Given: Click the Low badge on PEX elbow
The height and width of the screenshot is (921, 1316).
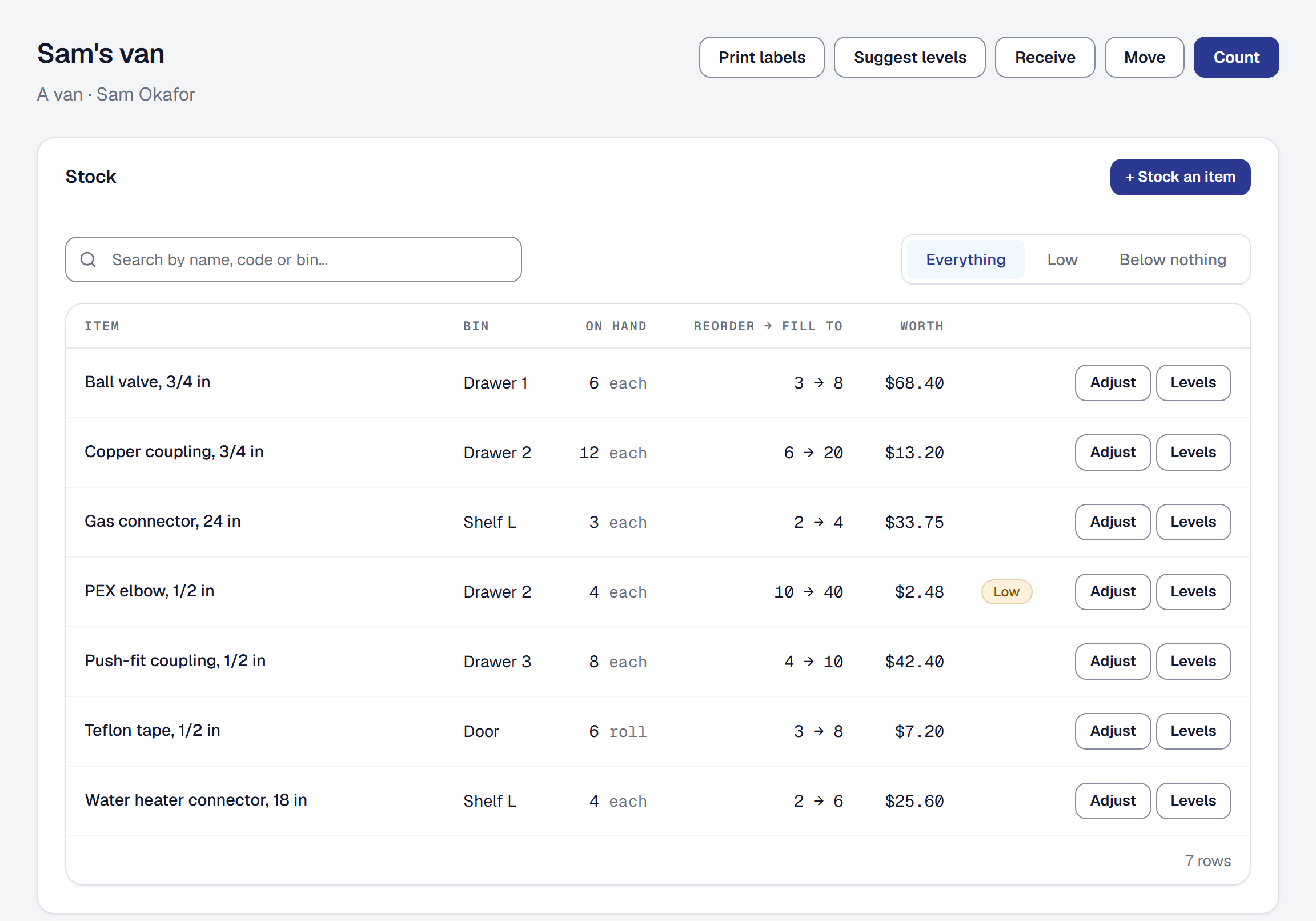Looking at the screenshot, I should (1006, 591).
